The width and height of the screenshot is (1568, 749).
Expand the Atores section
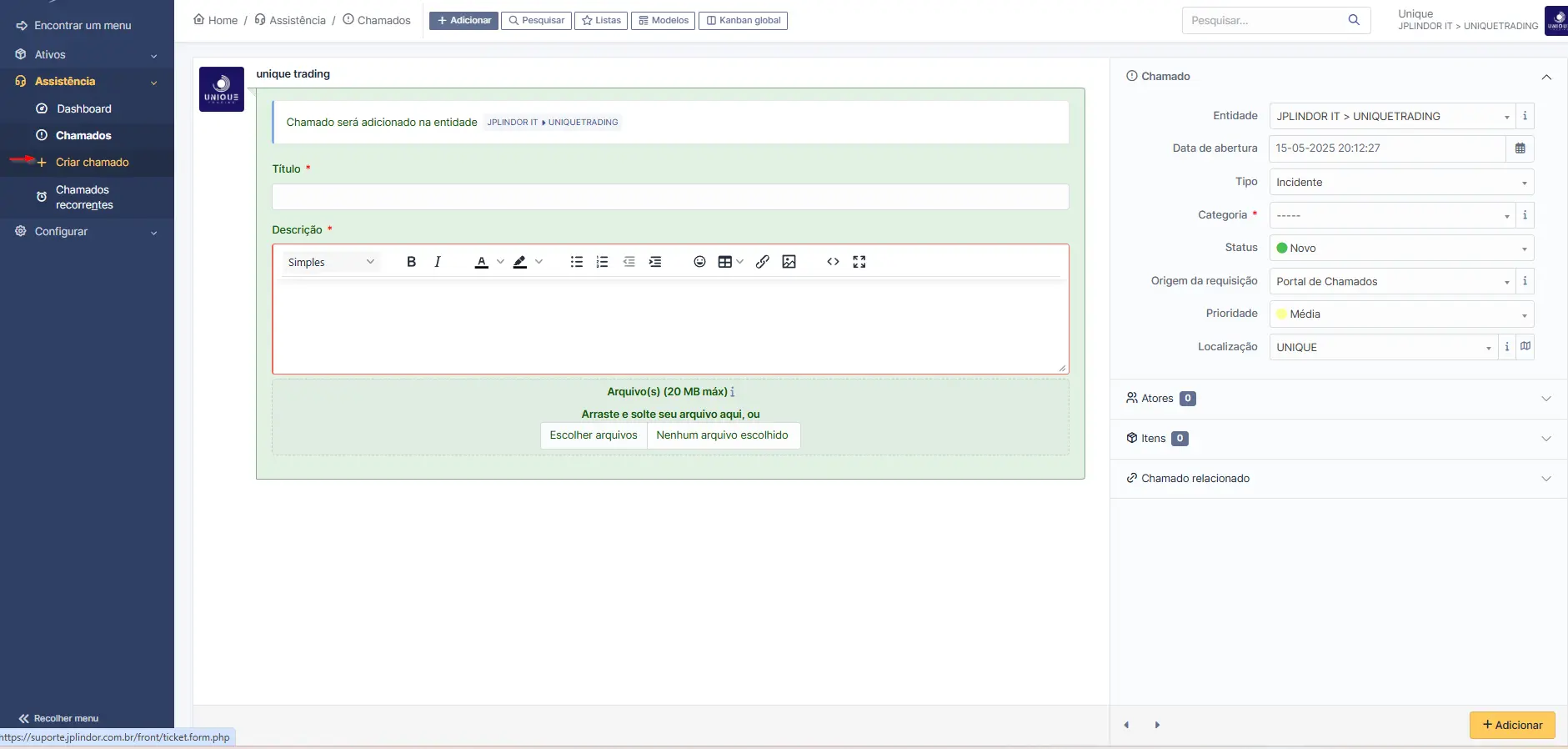coord(1338,399)
